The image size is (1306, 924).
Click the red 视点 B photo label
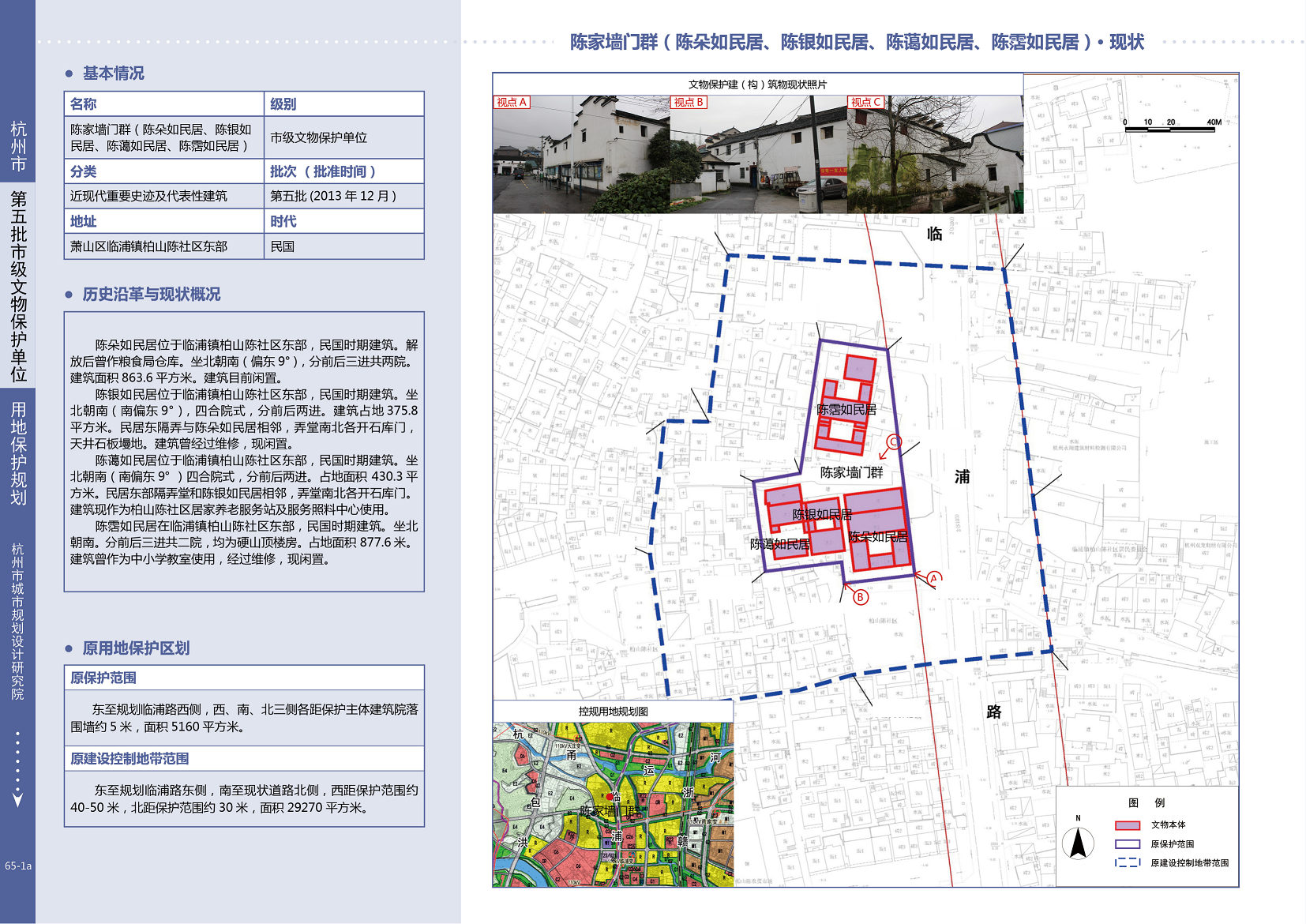coord(689,103)
